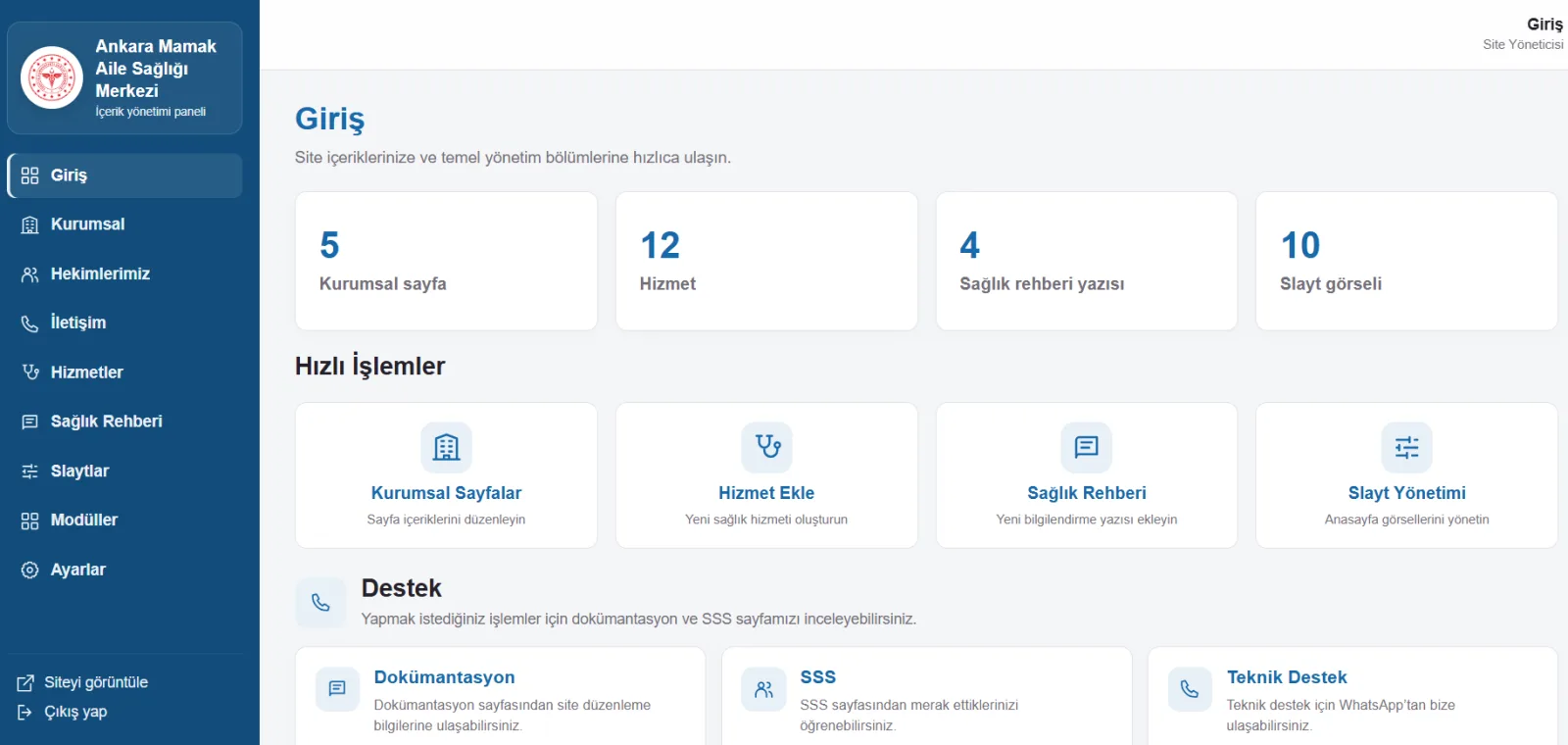
Task: Open the Slayt Yönetimi quick action title
Action: [1407, 493]
